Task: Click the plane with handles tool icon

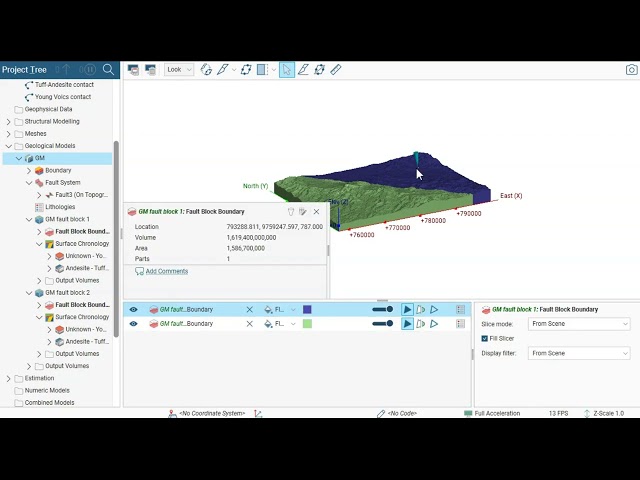Action: pos(319,70)
